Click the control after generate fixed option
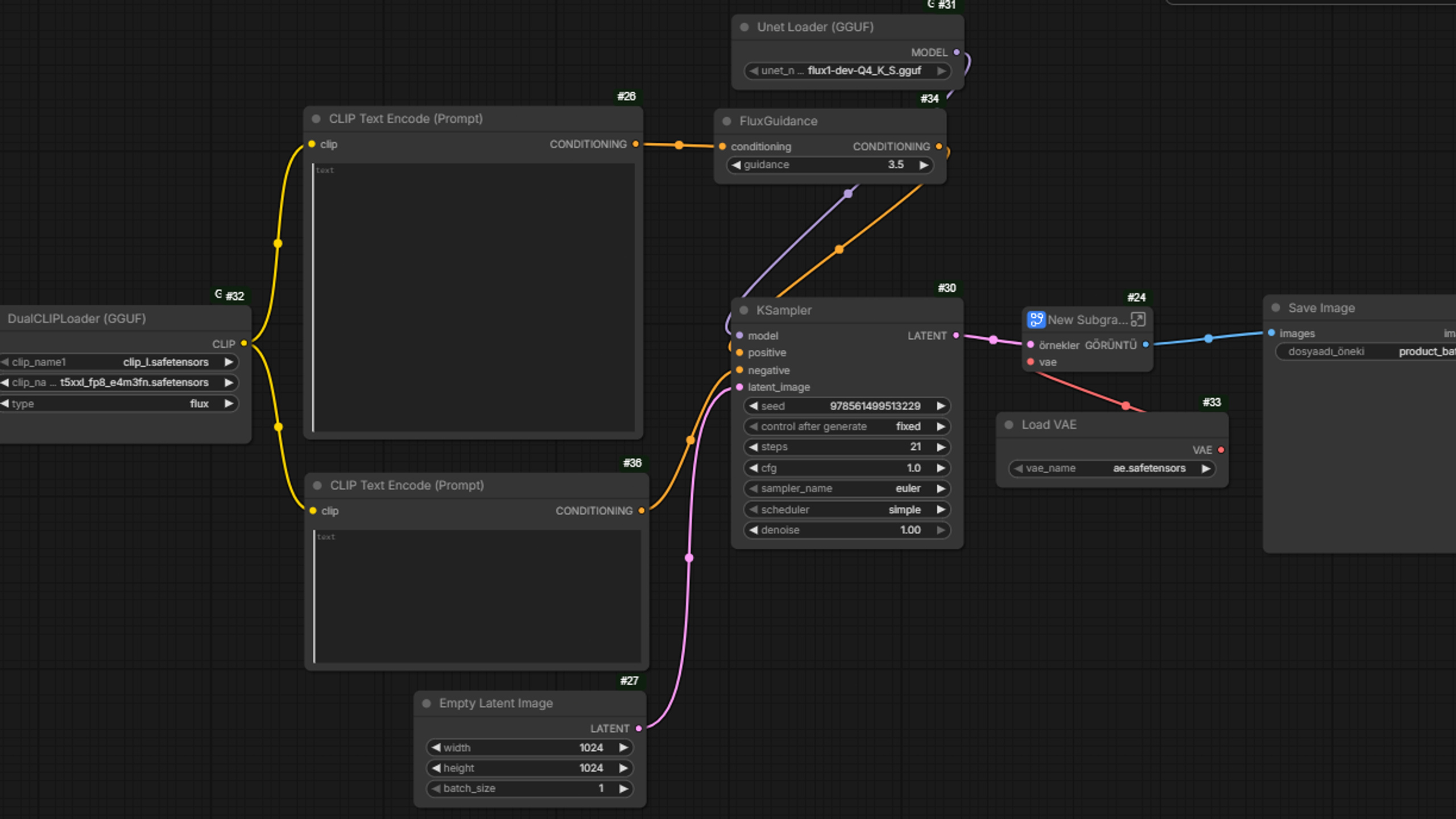Image resolution: width=1456 pixels, height=819 pixels. click(x=847, y=427)
